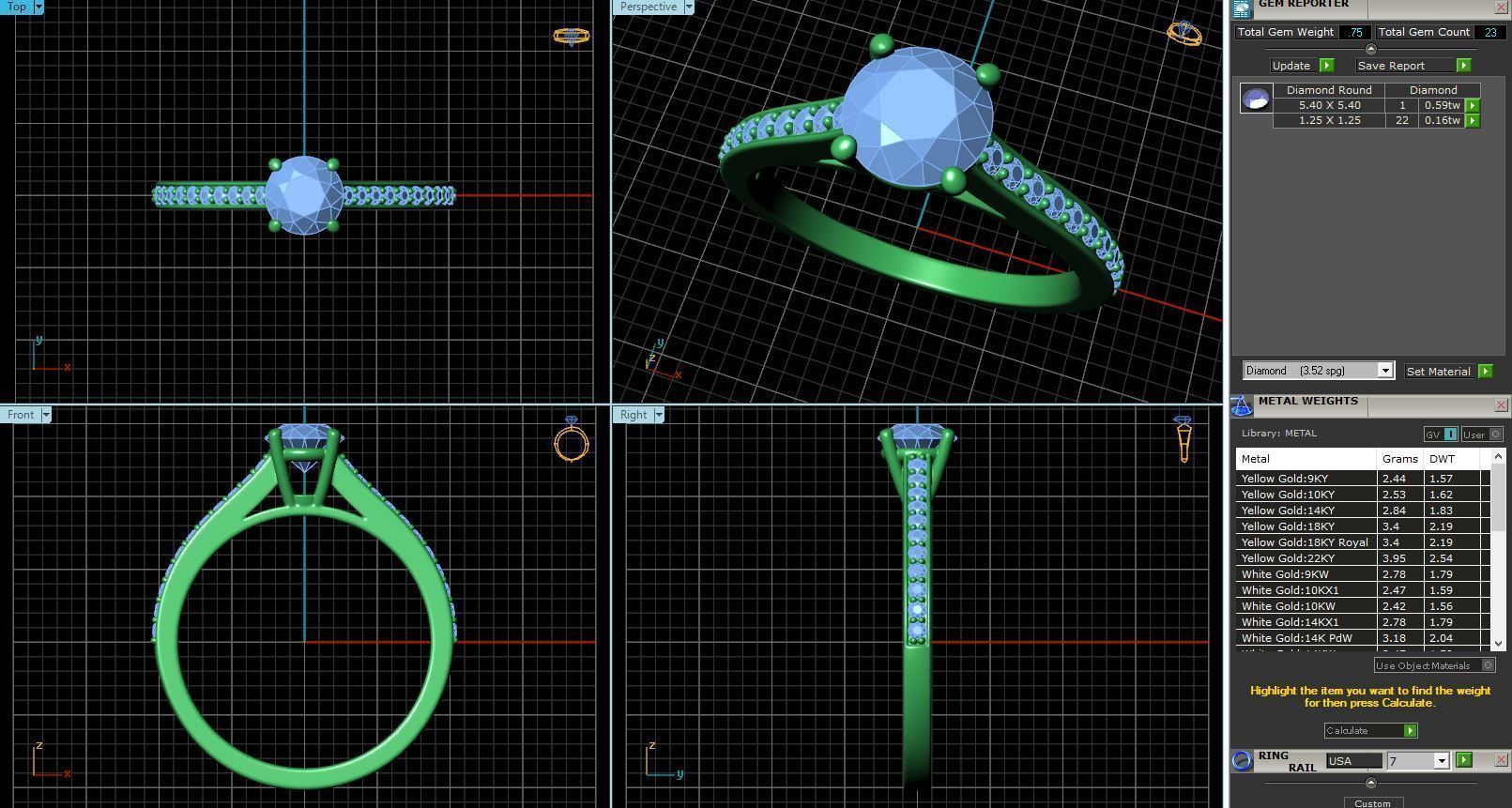This screenshot has width=1512, height=808.
Task: Select the Yellow Gold:18KY Royal row
Action: 1363,542
